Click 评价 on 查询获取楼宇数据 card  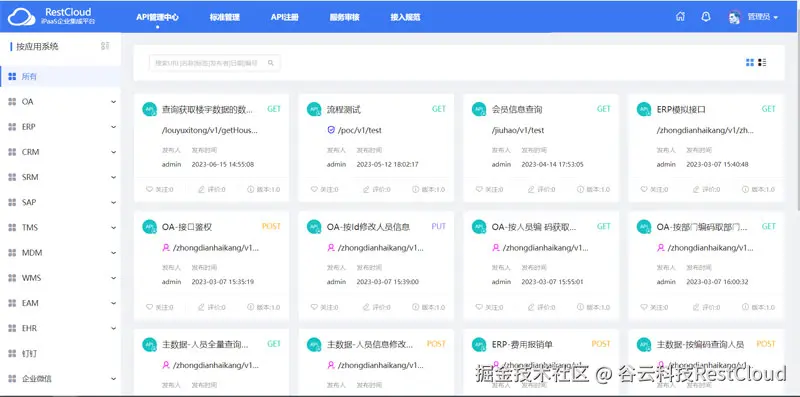[x=212, y=189]
